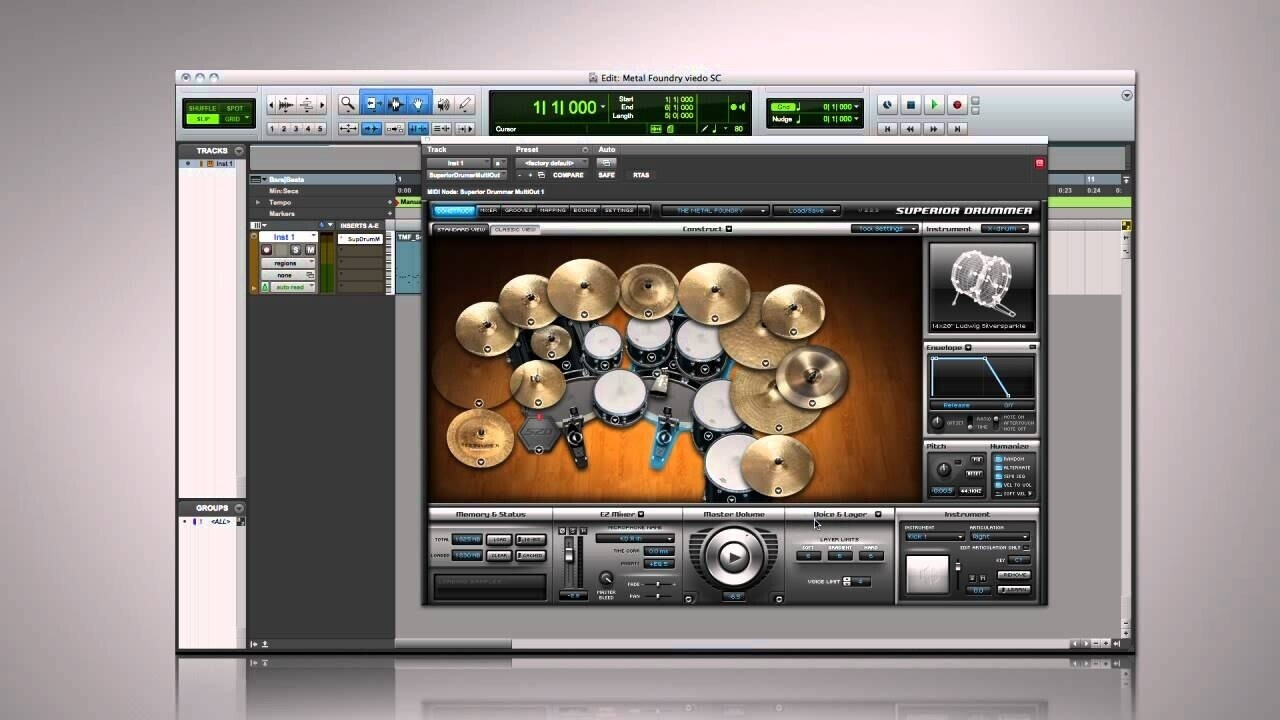This screenshot has height=720, width=1280.
Task: Click the red Record transport button
Action: (x=957, y=105)
